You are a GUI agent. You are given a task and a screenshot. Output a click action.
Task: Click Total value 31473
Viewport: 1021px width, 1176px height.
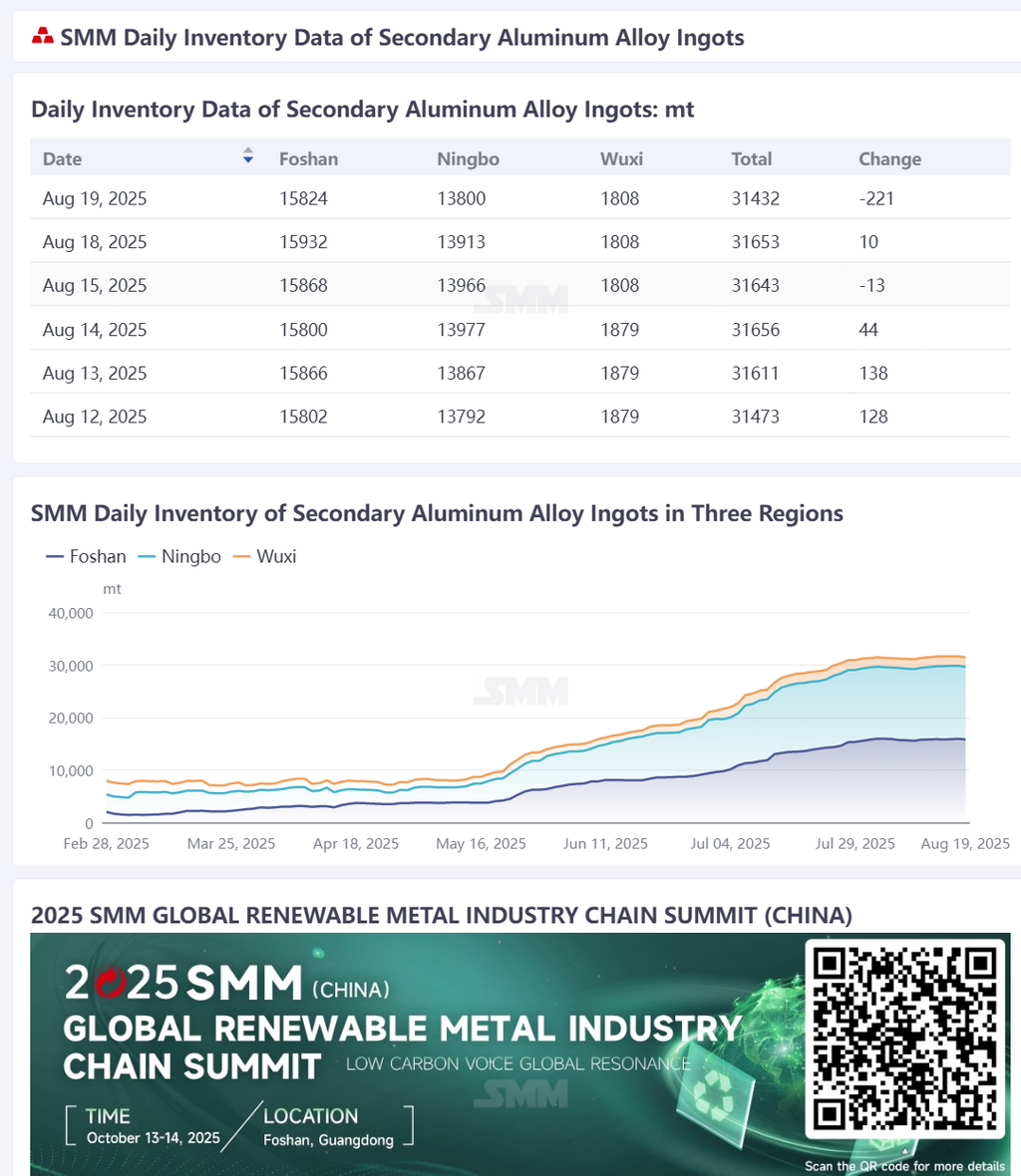[x=756, y=417]
